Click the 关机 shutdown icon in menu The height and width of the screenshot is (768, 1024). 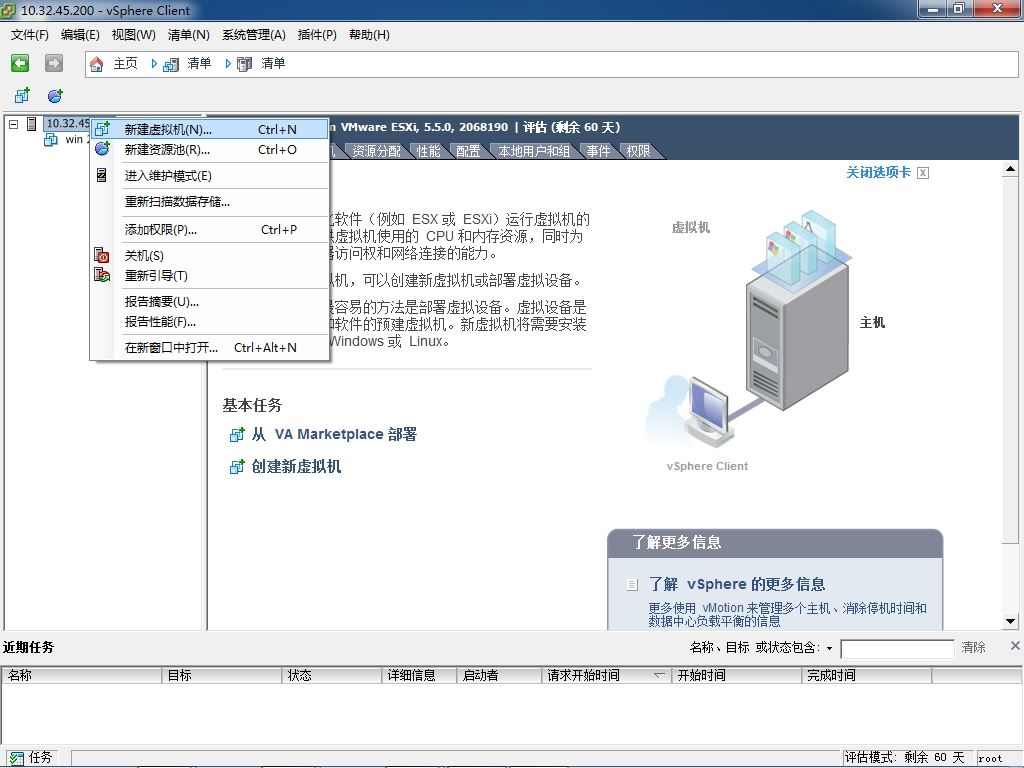click(102, 255)
